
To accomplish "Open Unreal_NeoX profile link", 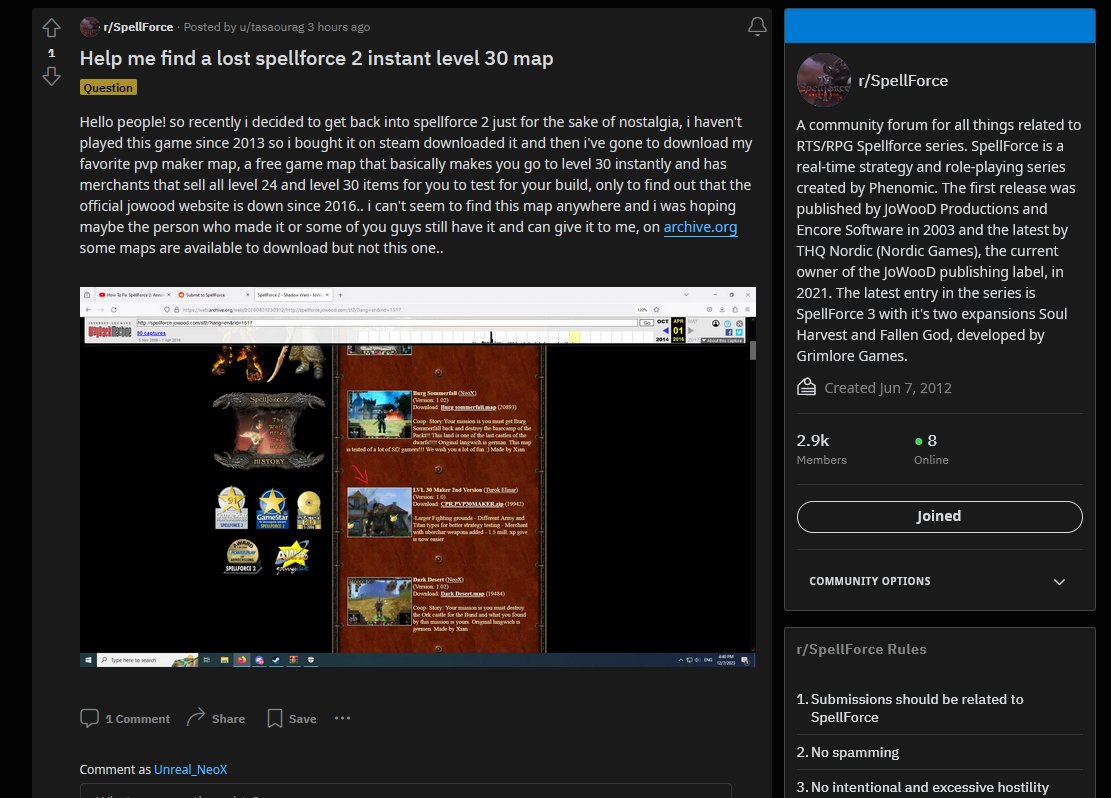I will [190, 769].
